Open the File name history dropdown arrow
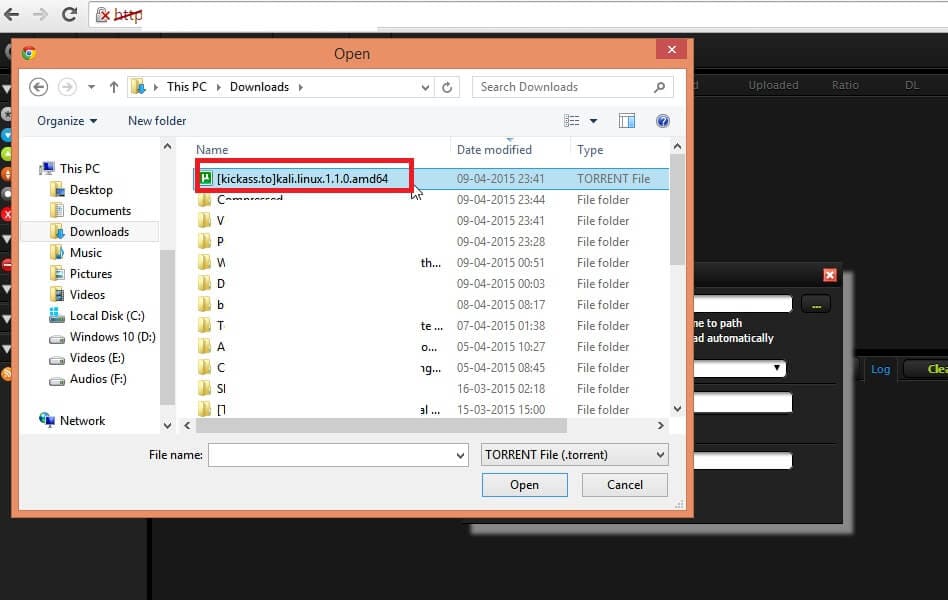Image resolution: width=948 pixels, height=600 pixels. pos(460,455)
